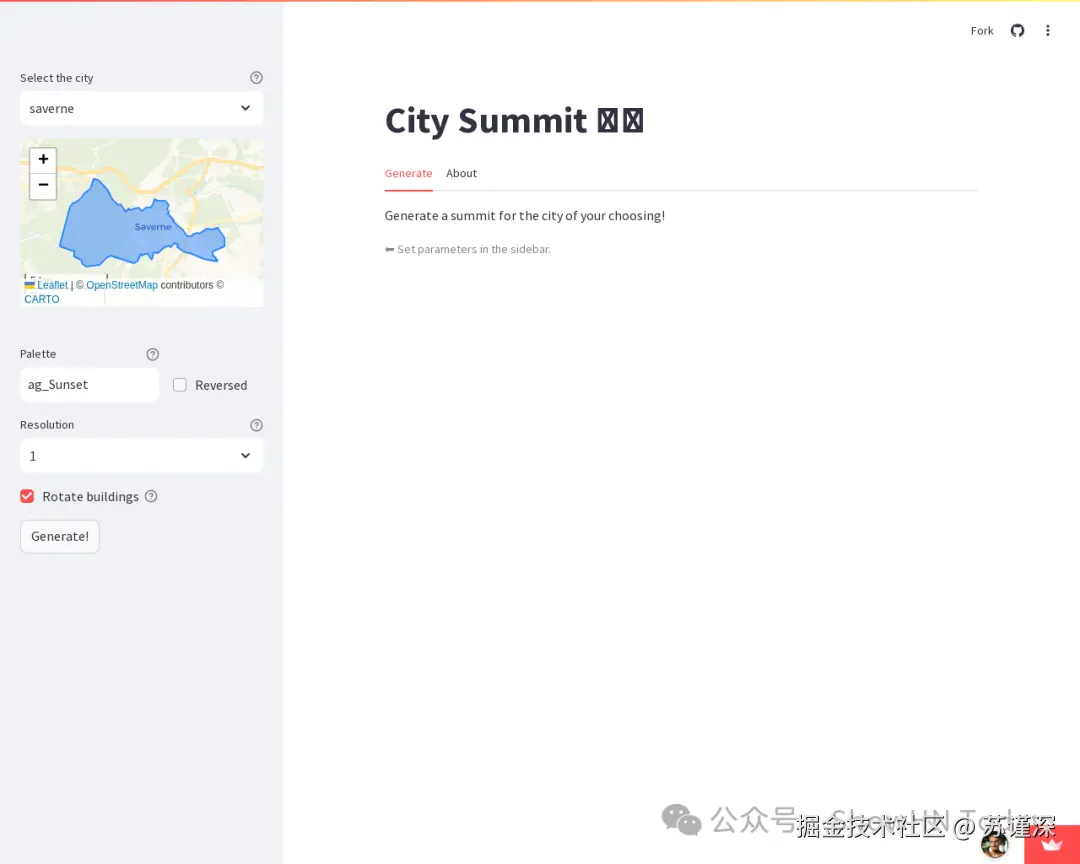Uncheck the Rotate buildings checkbox

pos(26,496)
